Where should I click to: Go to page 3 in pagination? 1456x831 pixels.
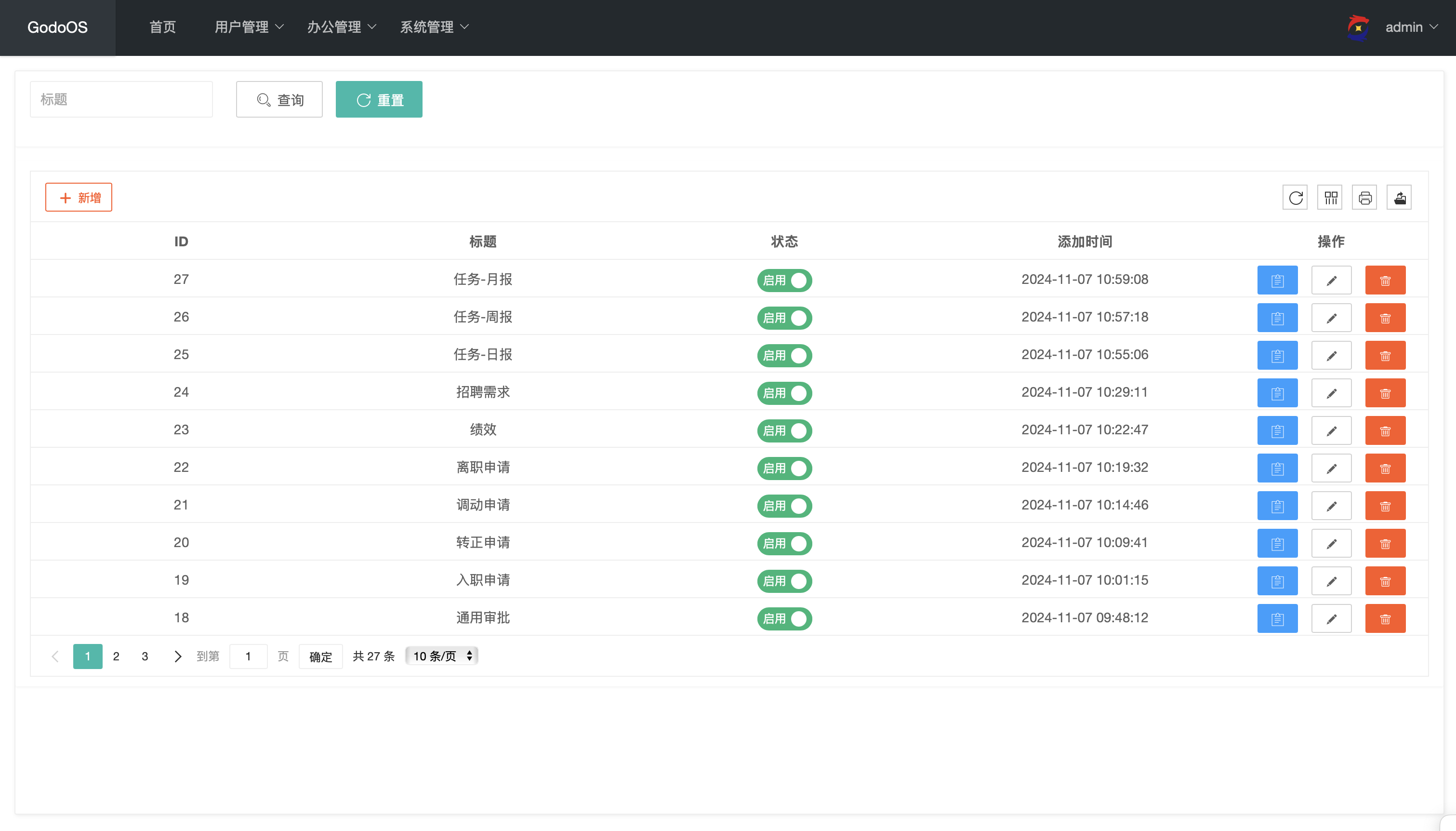[145, 656]
